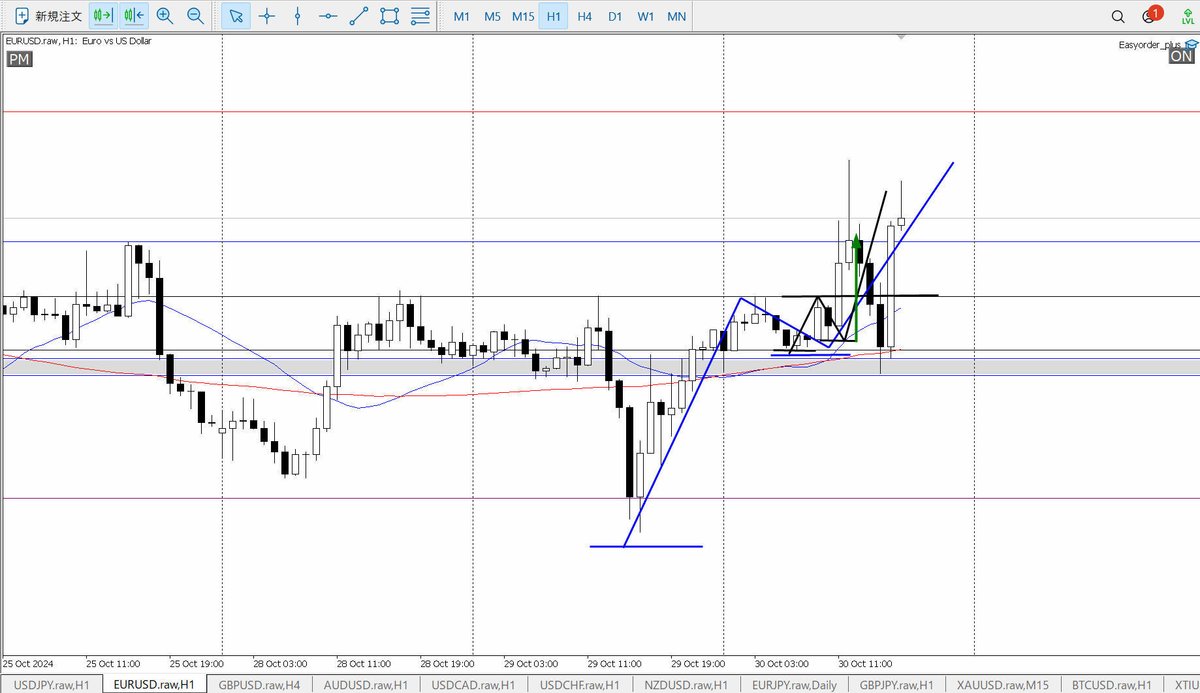Switch chart to MN monthly timeframe

677,17
